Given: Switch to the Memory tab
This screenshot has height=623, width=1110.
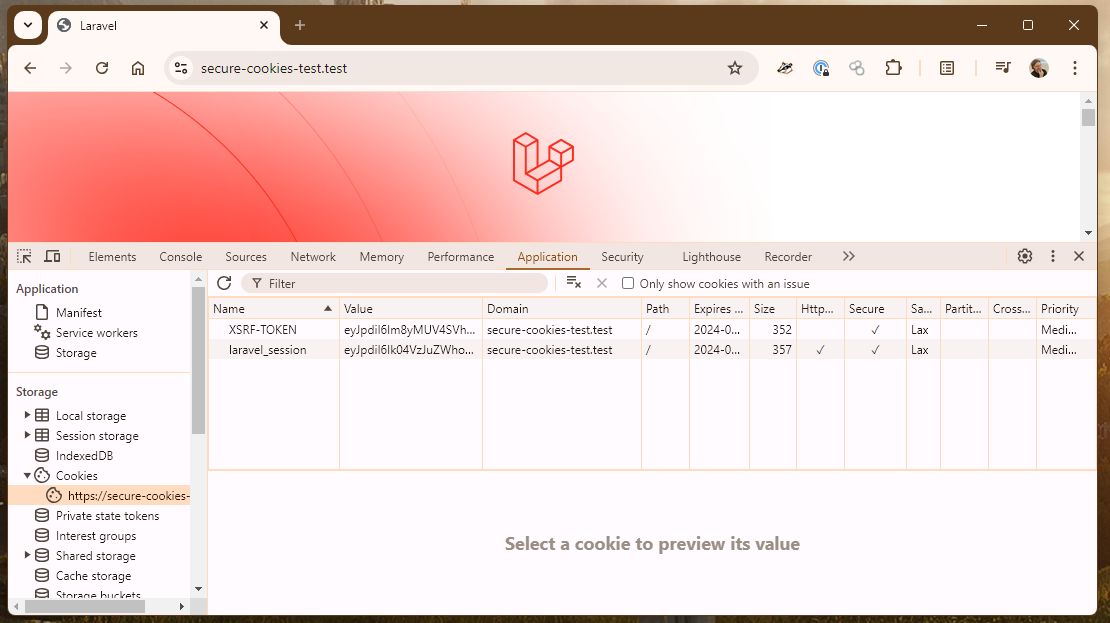Looking at the screenshot, I should pos(382,257).
